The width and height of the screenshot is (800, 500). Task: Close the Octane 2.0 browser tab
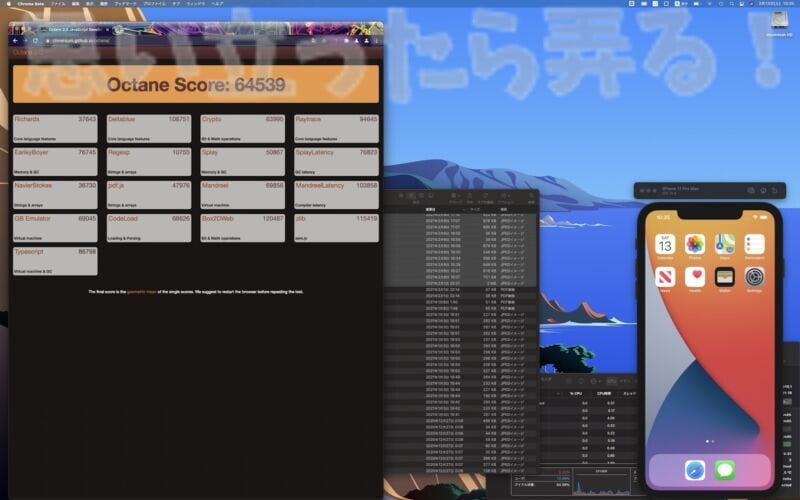click(x=107, y=30)
